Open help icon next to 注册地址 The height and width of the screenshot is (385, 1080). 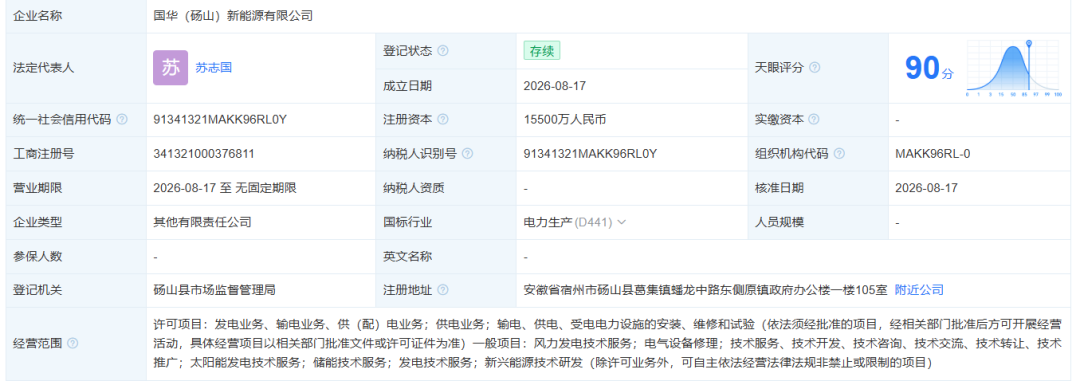pos(443,290)
